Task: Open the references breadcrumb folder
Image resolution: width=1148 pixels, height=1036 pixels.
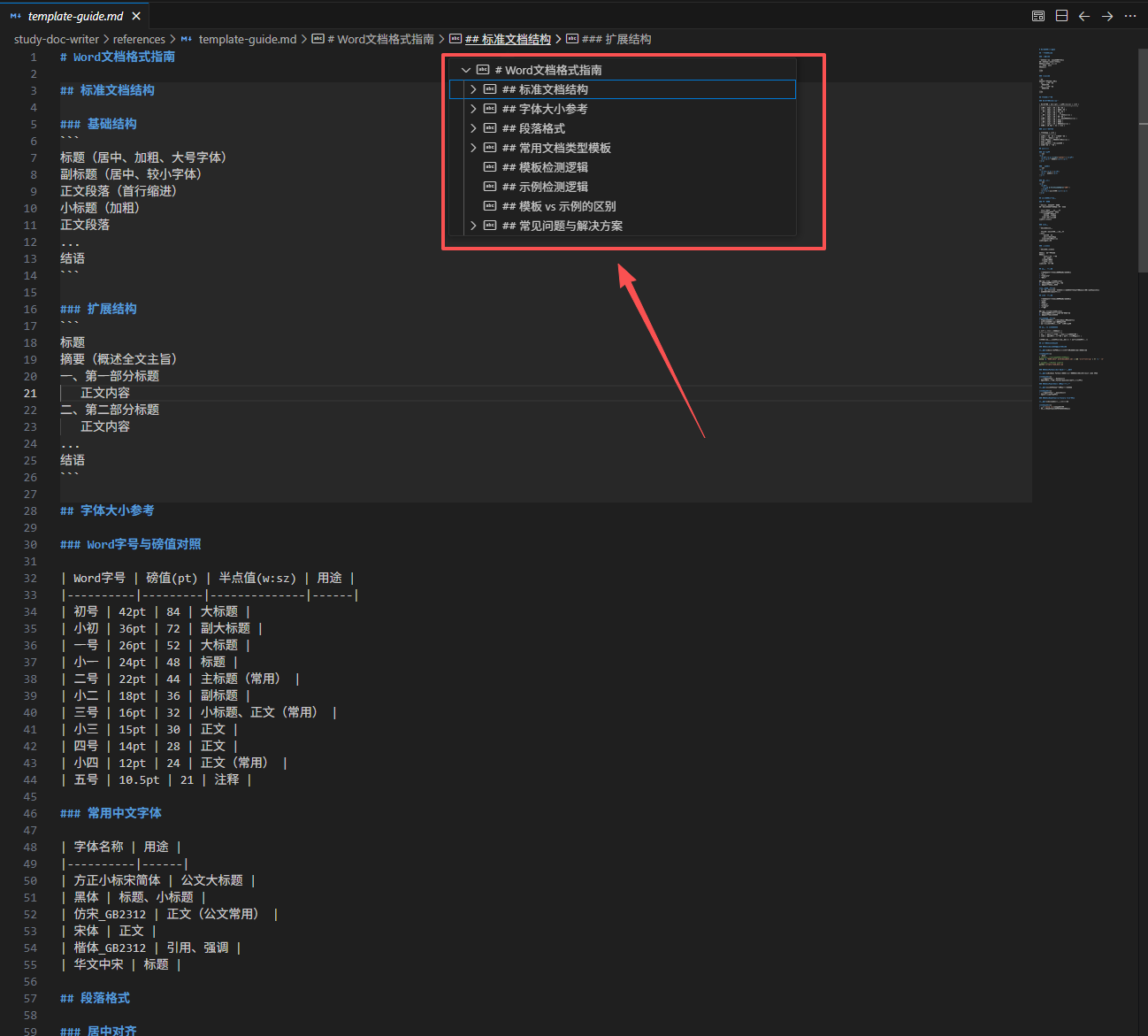Action: pyautogui.click(x=139, y=39)
